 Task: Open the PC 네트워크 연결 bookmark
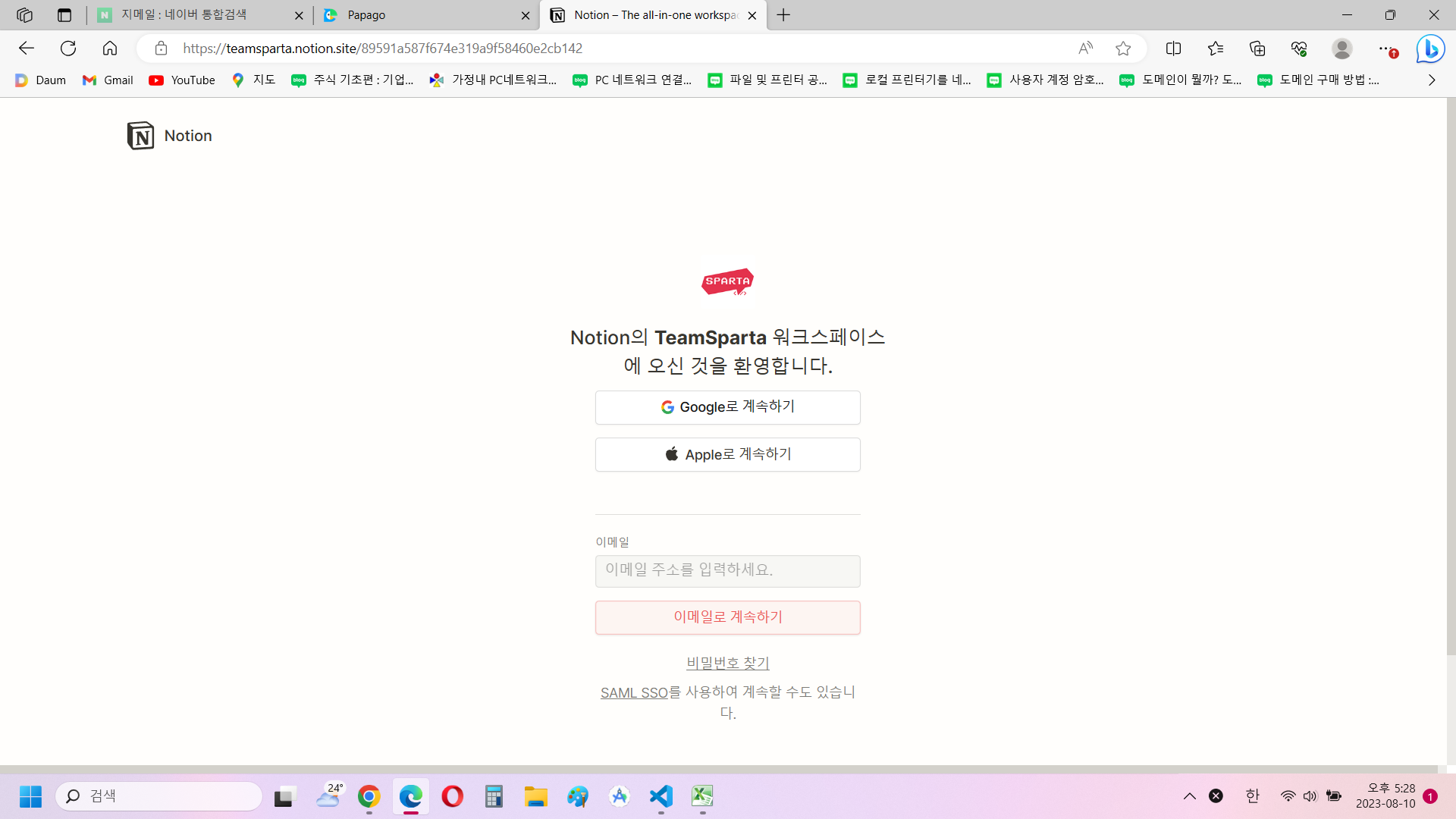[632, 80]
